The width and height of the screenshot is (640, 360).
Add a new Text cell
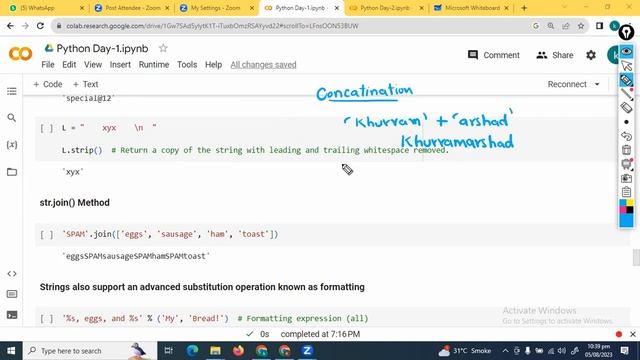tap(85, 84)
